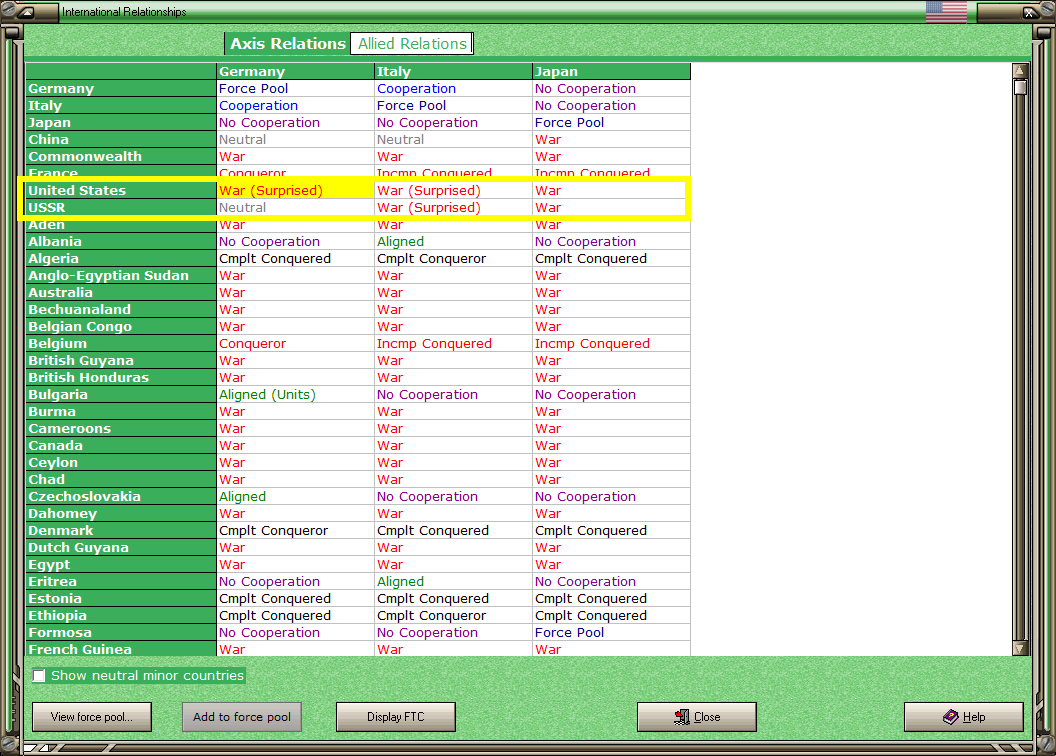Select the Dutch Guyana row label

tap(121, 547)
